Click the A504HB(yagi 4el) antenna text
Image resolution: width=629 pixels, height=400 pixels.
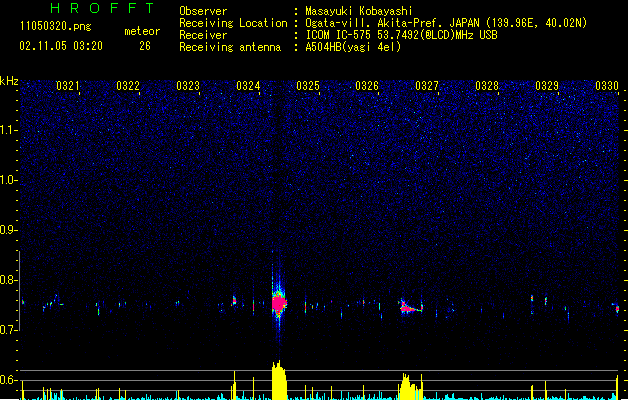(353, 47)
